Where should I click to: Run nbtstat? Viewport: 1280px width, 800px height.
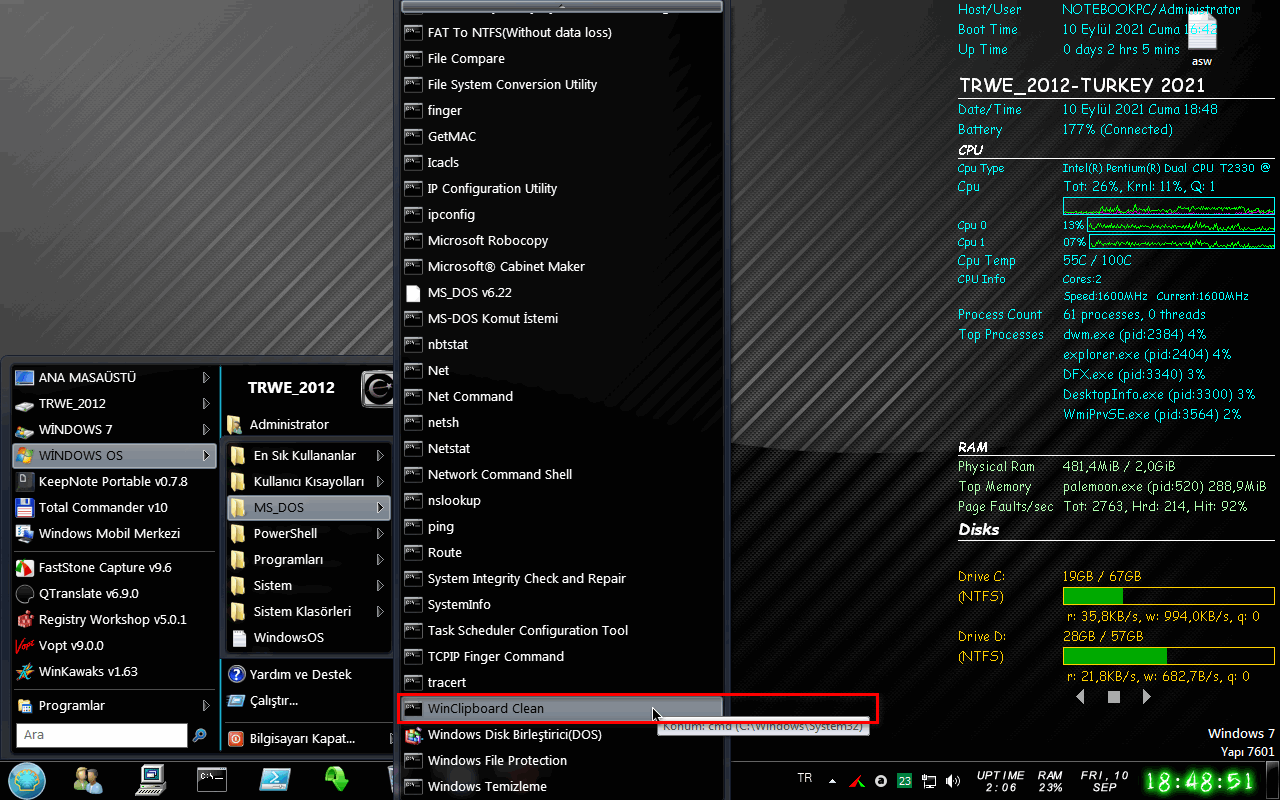pos(561,344)
